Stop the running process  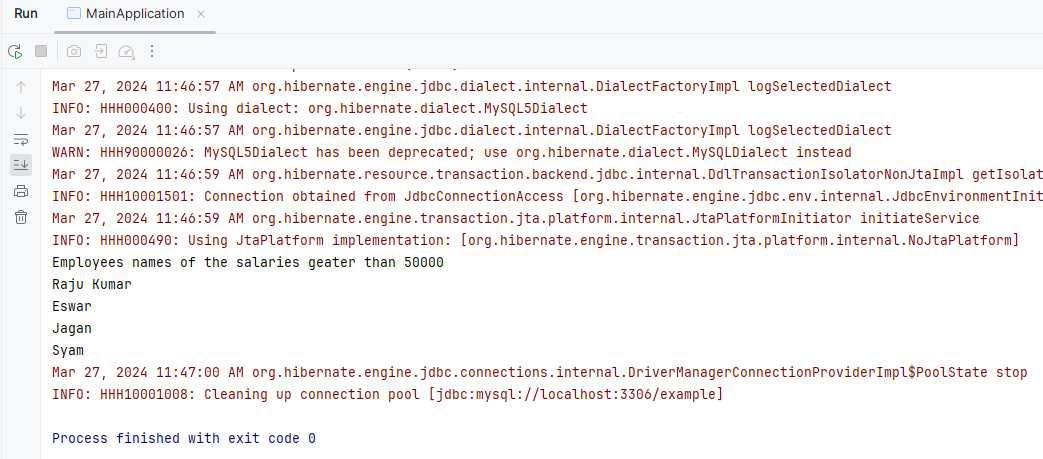pos(41,51)
